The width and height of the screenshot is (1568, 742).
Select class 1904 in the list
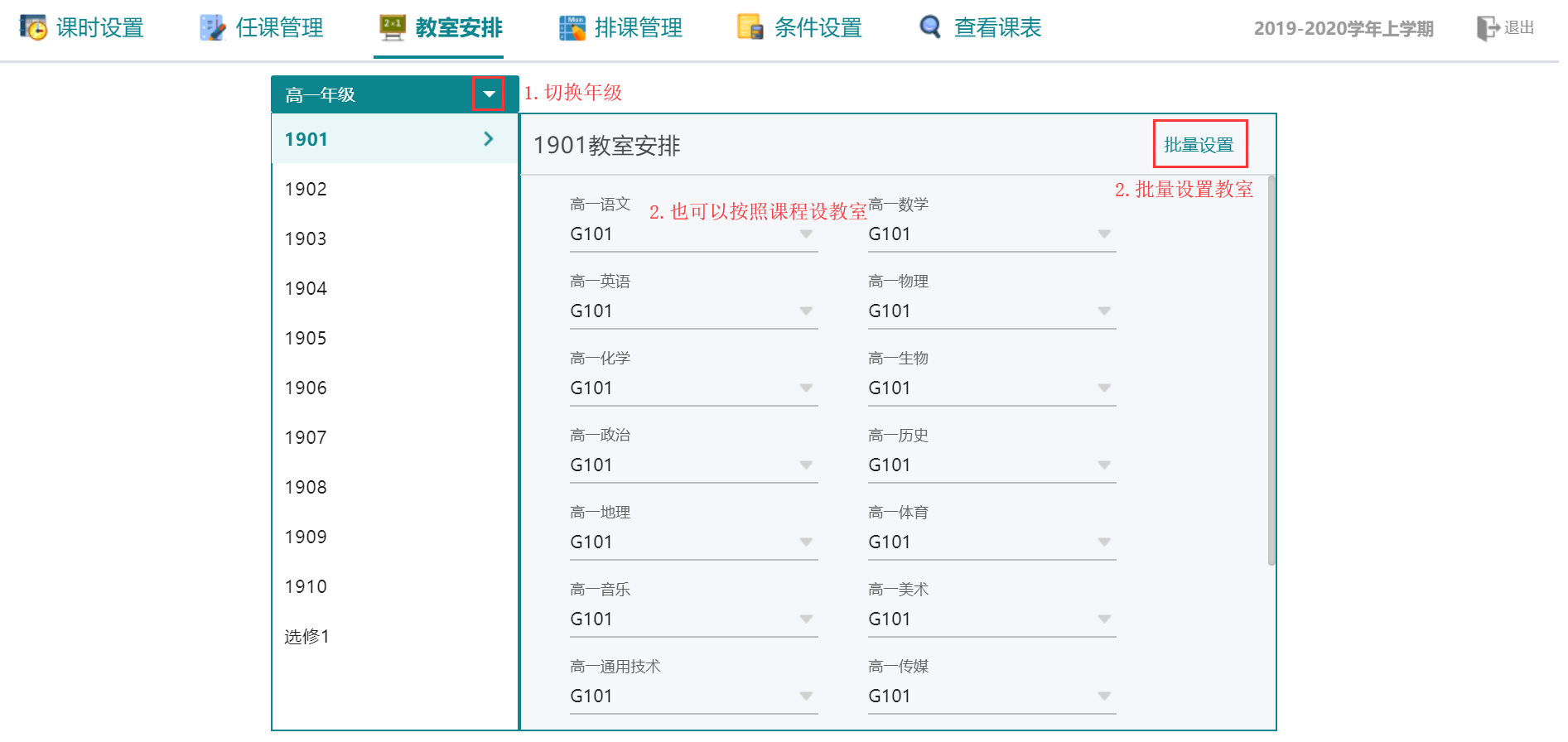(395, 288)
